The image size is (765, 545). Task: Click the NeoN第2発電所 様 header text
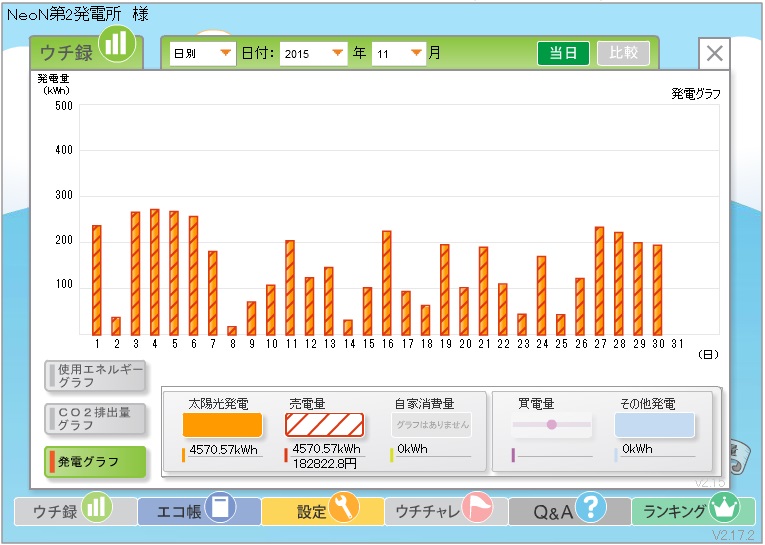click(78, 14)
